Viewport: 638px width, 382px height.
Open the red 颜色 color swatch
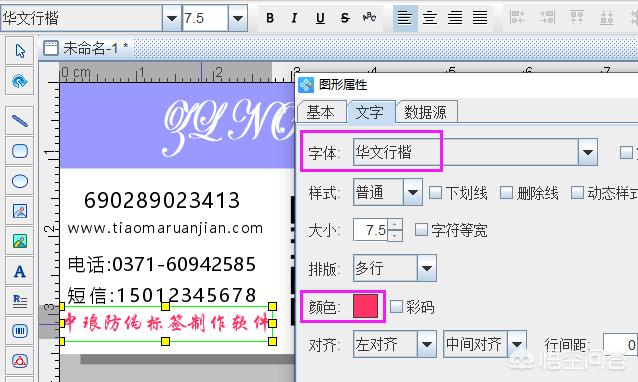(x=365, y=306)
